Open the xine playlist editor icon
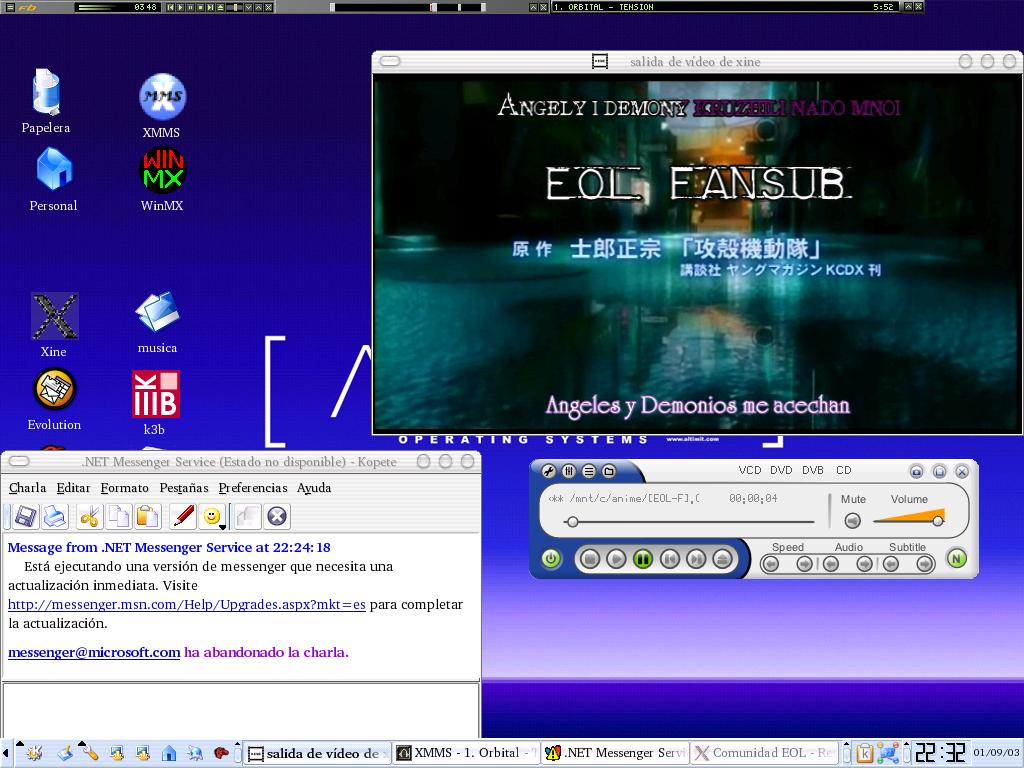The width and height of the screenshot is (1024, 768). 589,471
